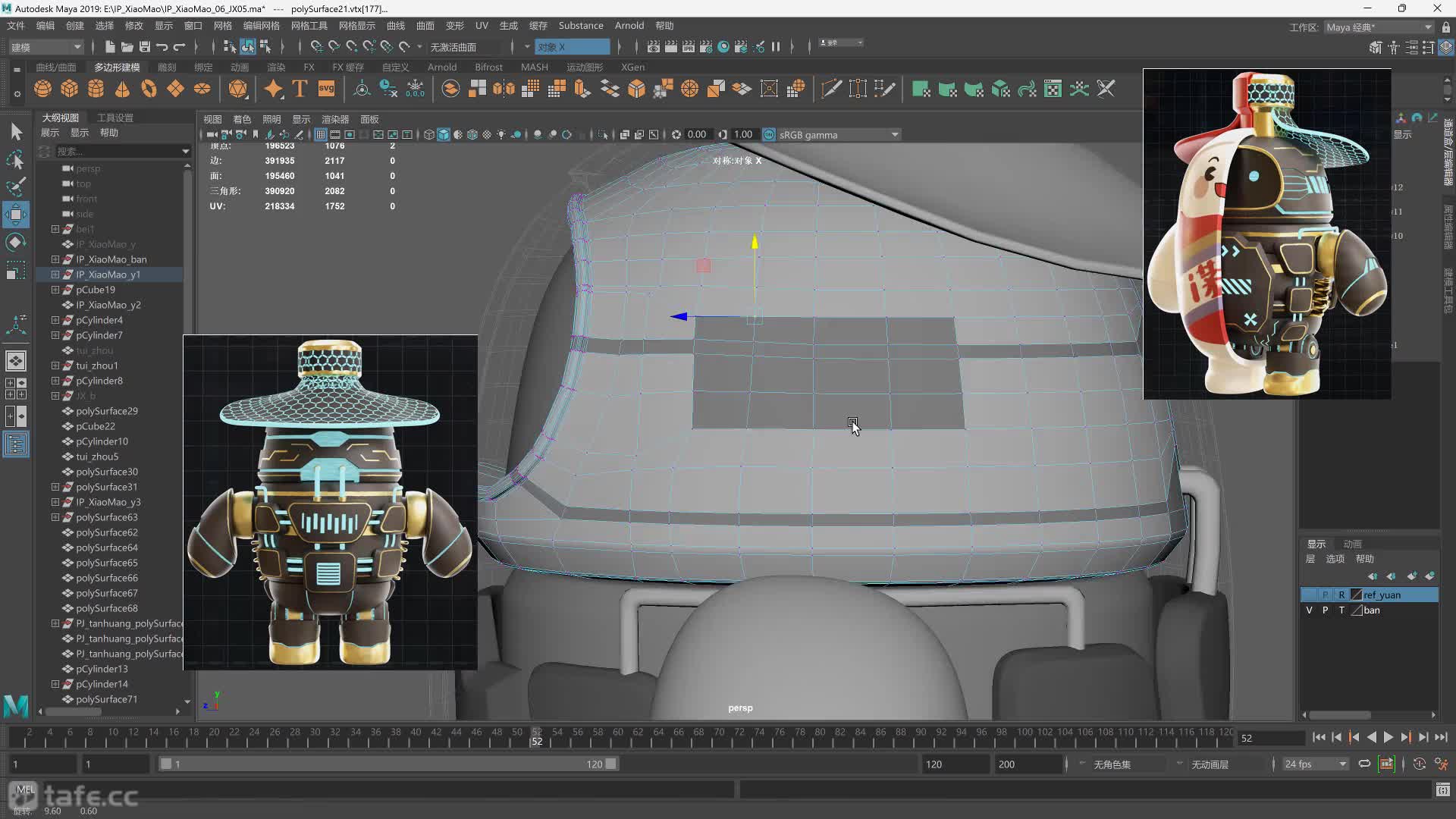Click the undo arrow icon
Screen dimensions: 1456x819
[x=162, y=47]
